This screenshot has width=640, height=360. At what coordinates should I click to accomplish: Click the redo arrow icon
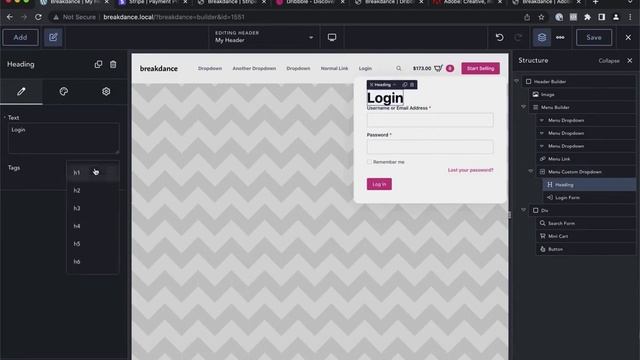pyautogui.click(x=518, y=38)
